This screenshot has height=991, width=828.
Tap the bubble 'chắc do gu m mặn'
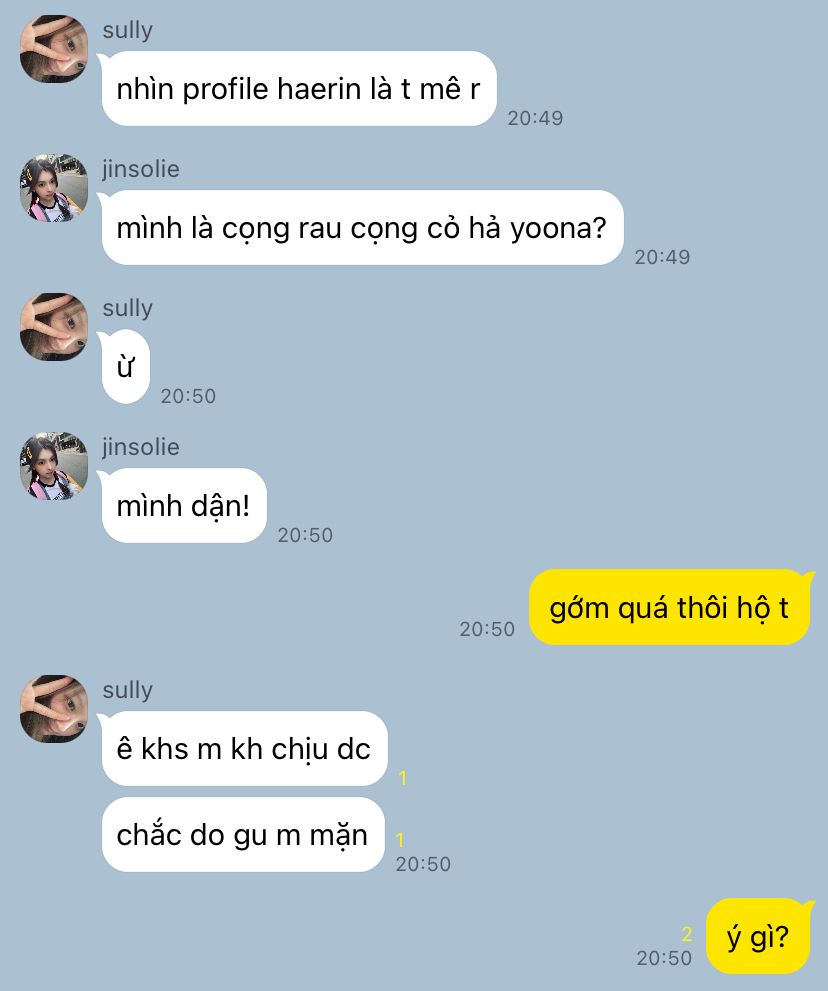[243, 834]
